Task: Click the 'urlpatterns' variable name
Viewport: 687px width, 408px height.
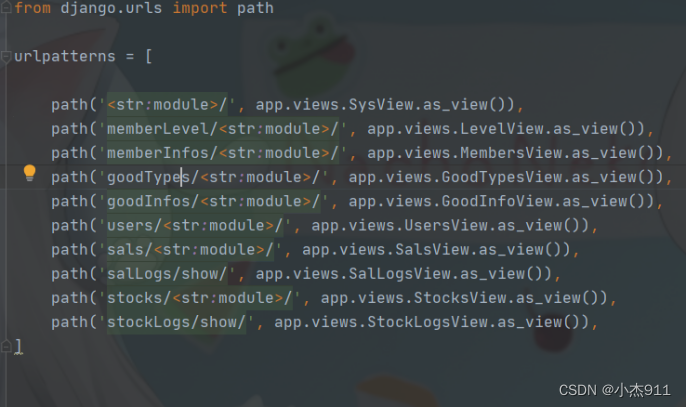Action: 65,57
